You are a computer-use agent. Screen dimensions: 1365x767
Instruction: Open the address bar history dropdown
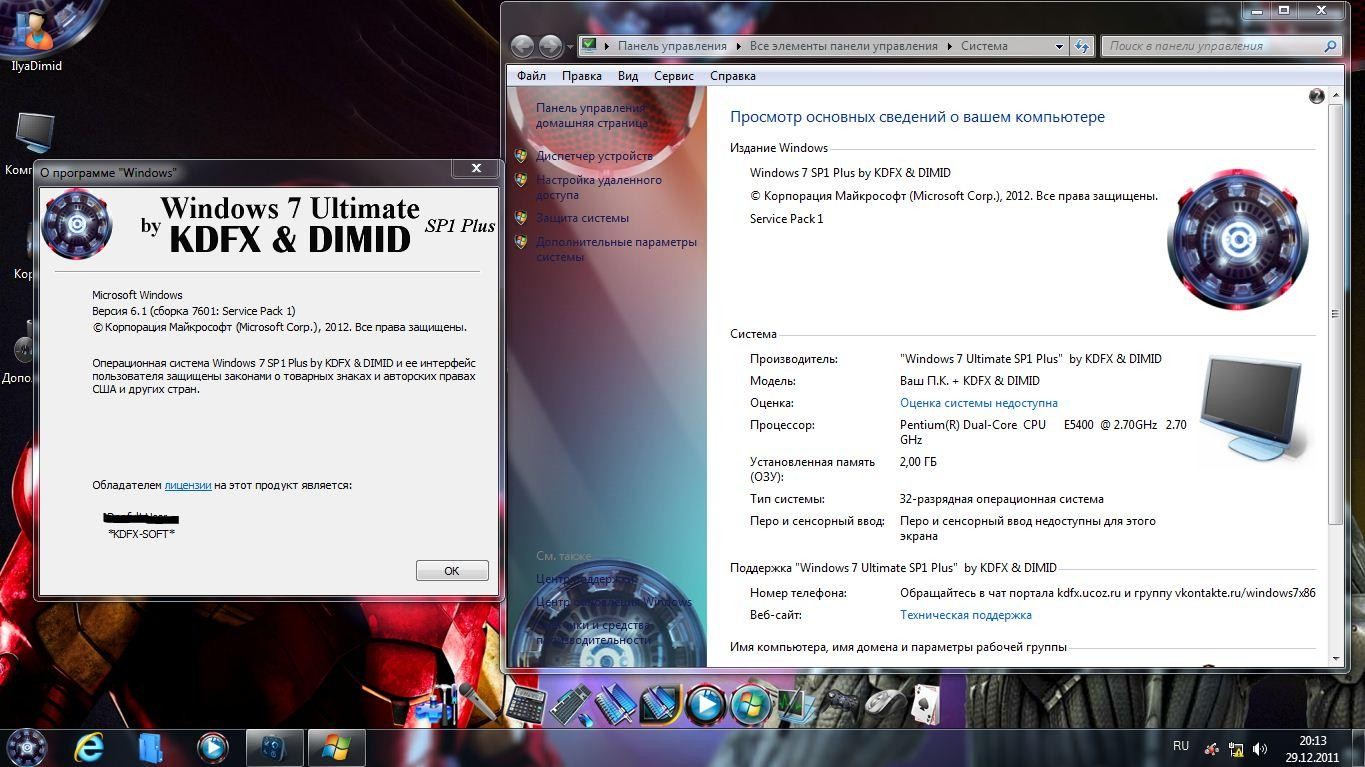(1059, 46)
